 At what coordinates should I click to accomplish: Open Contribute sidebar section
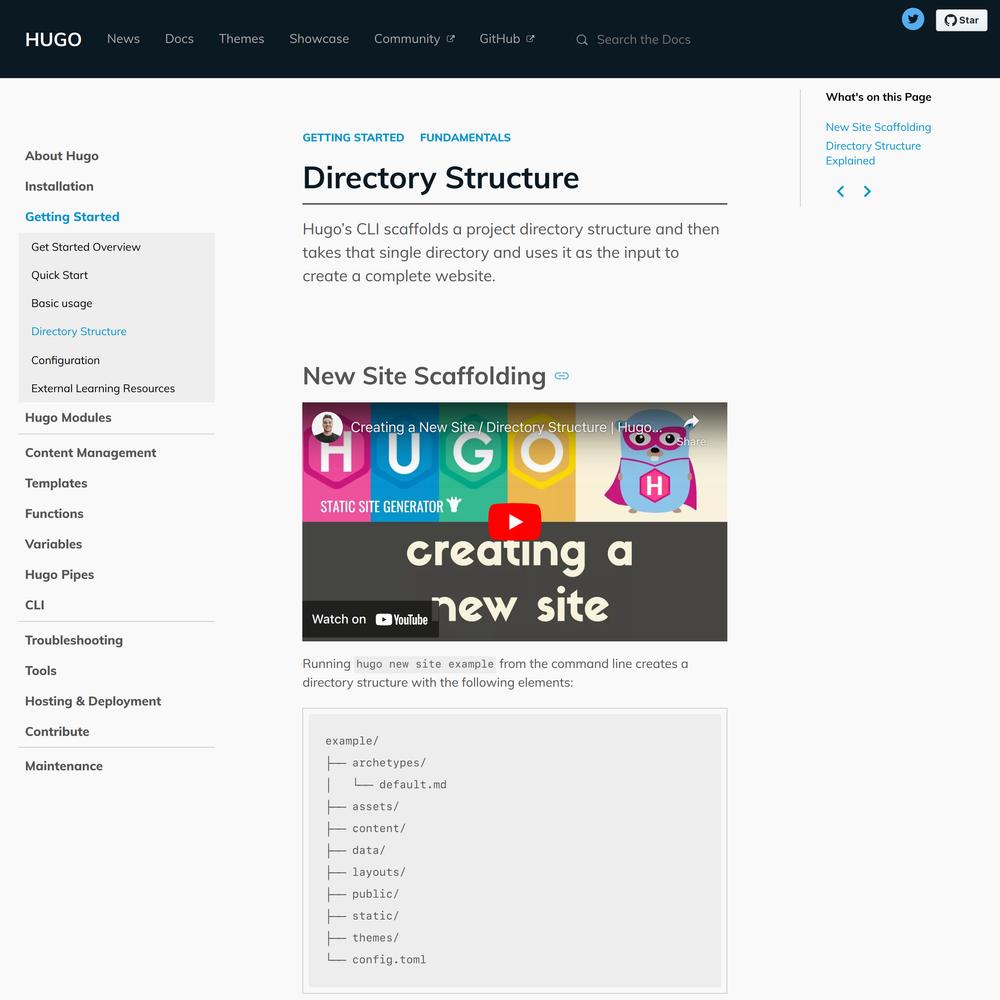pos(57,732)
